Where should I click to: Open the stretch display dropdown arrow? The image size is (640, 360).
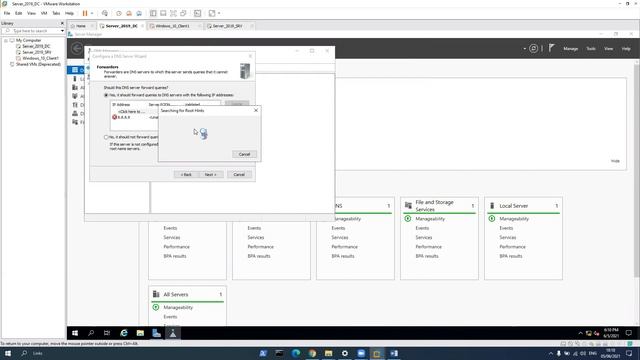point(219,13)
